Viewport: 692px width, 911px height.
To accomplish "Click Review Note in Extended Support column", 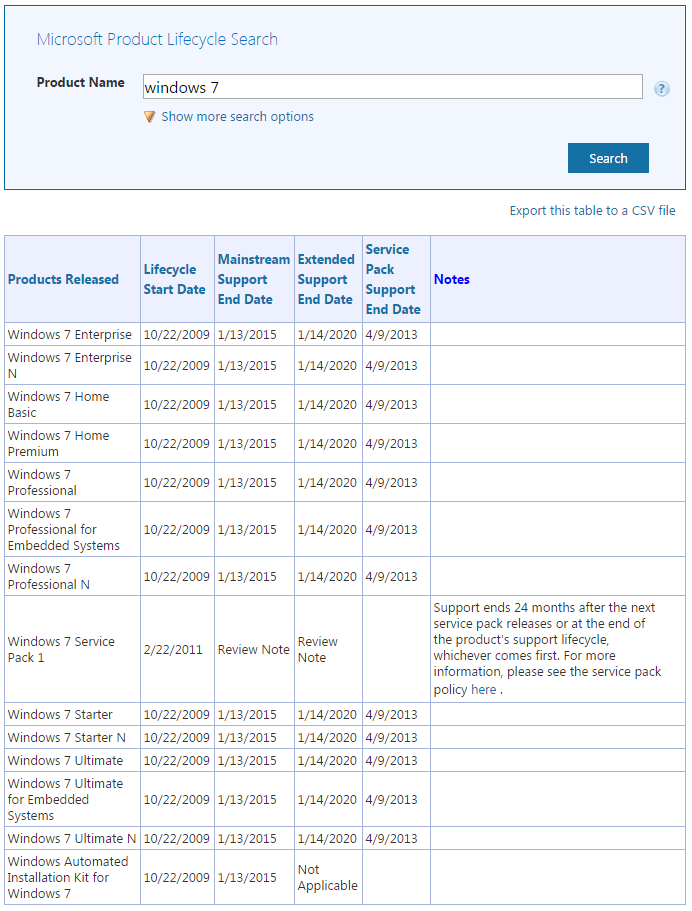I will [x=318, y=650].
